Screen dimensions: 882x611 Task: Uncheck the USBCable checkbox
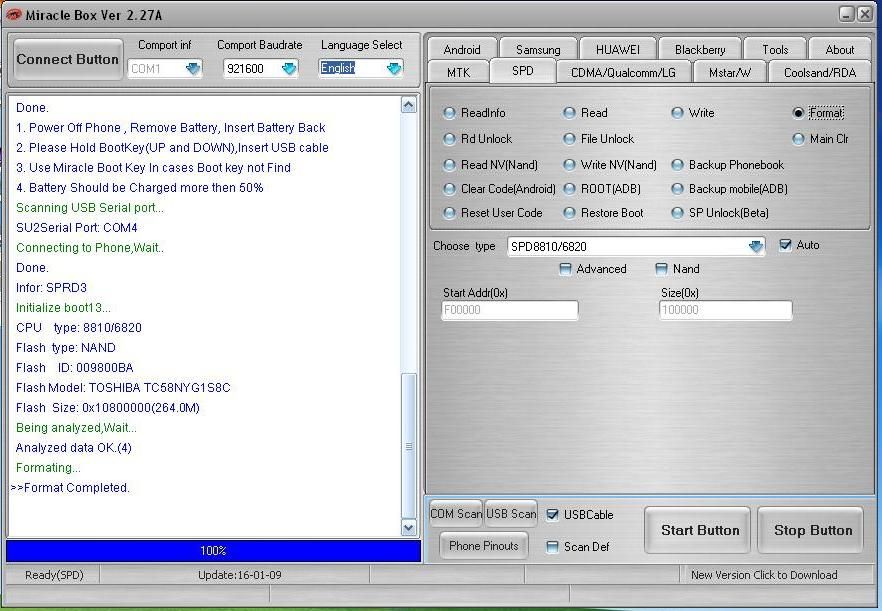coord(553,515)
